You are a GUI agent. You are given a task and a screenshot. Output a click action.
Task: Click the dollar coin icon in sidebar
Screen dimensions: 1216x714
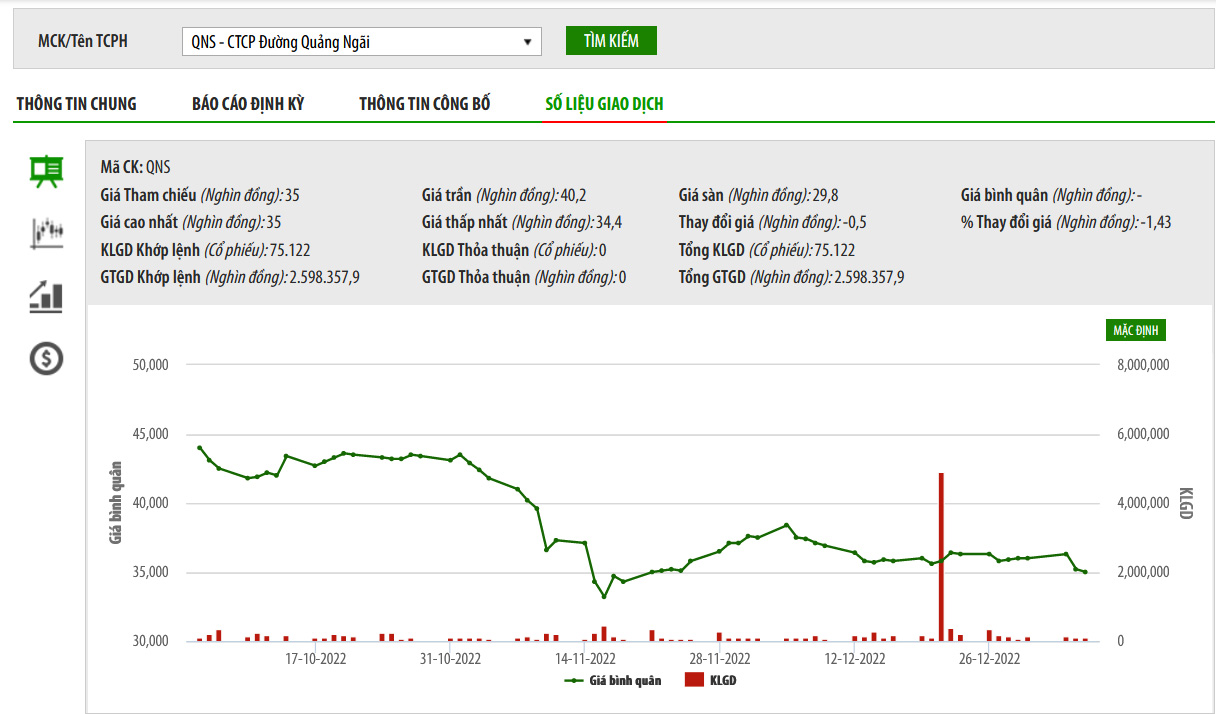coord(46,358)
